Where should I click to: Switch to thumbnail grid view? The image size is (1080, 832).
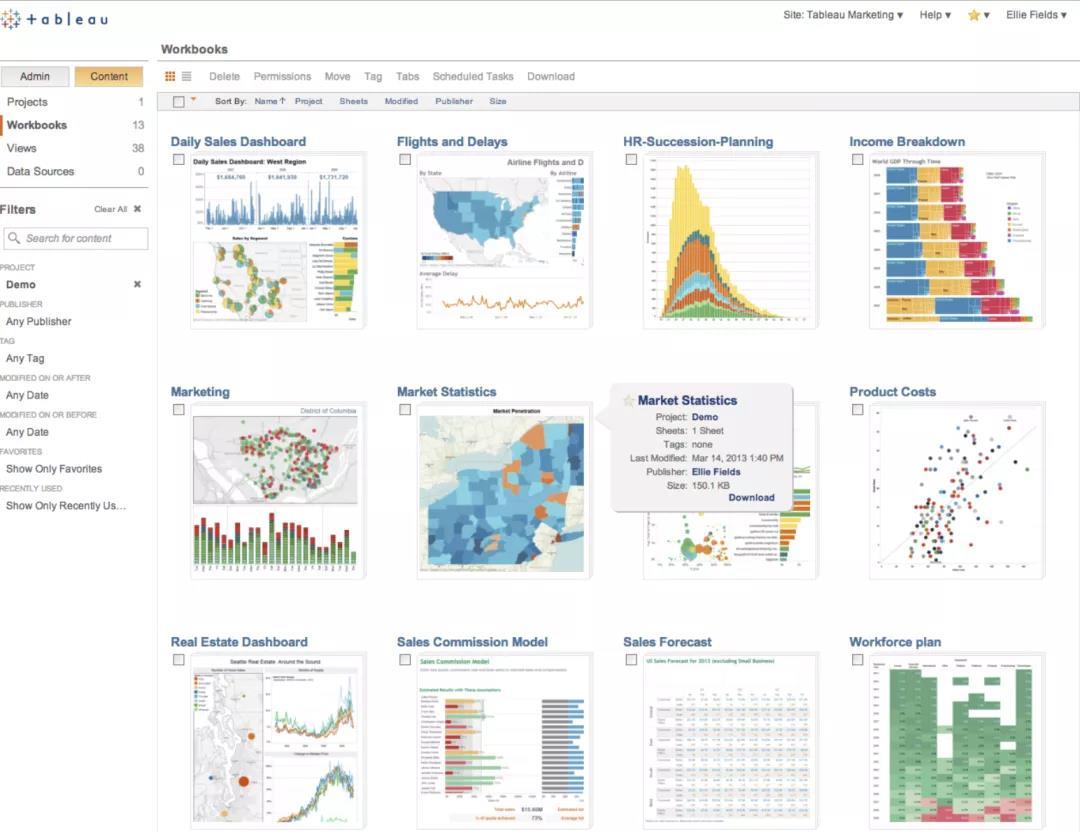tap(170, 76)
